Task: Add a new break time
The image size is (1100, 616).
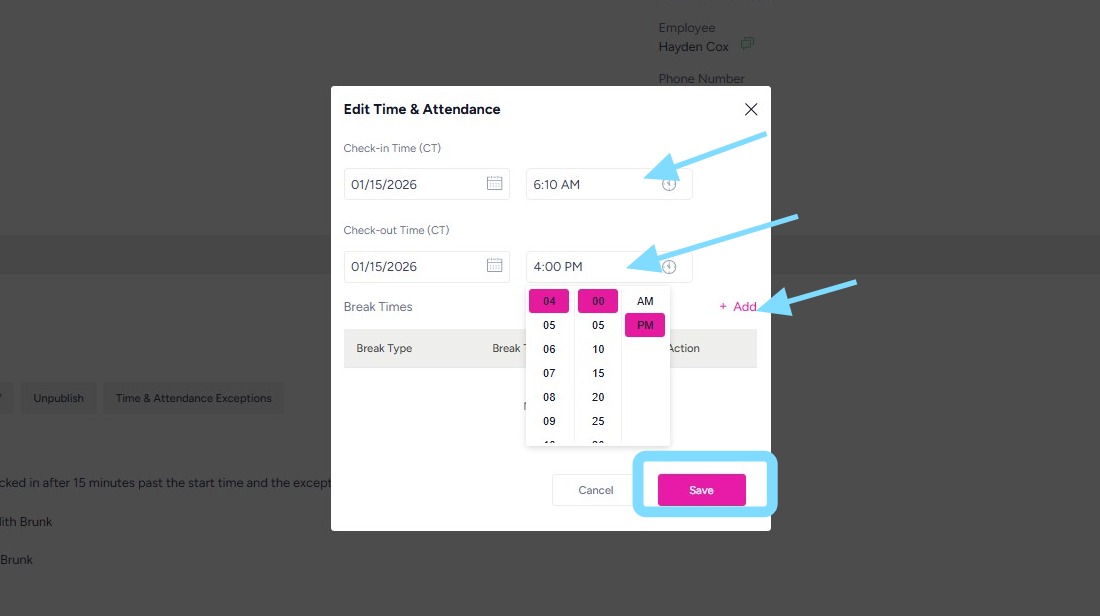Action: pos(738,307)
